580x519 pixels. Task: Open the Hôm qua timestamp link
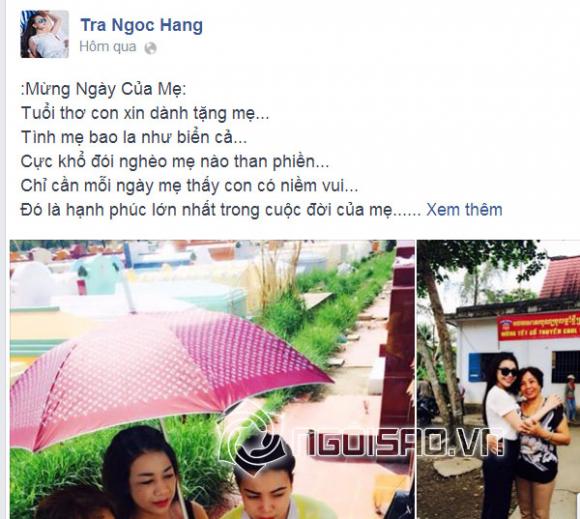pyautogui.click(x=108, y=47)
